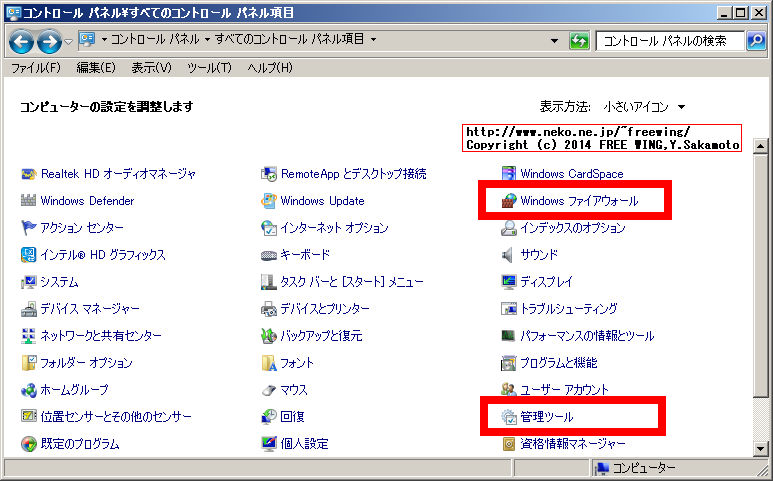Click the green refresh button
The width and height of the screenshot is (773, 481).
(x=579, y=41)
